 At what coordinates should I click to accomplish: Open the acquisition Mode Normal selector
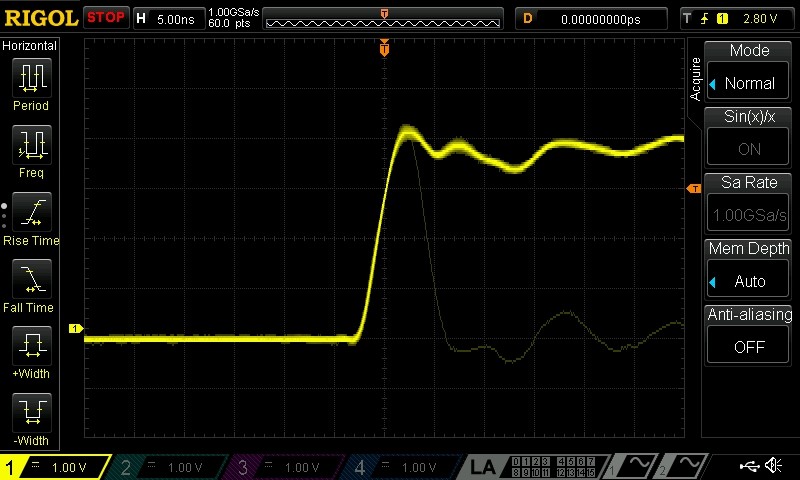(748, 83)
